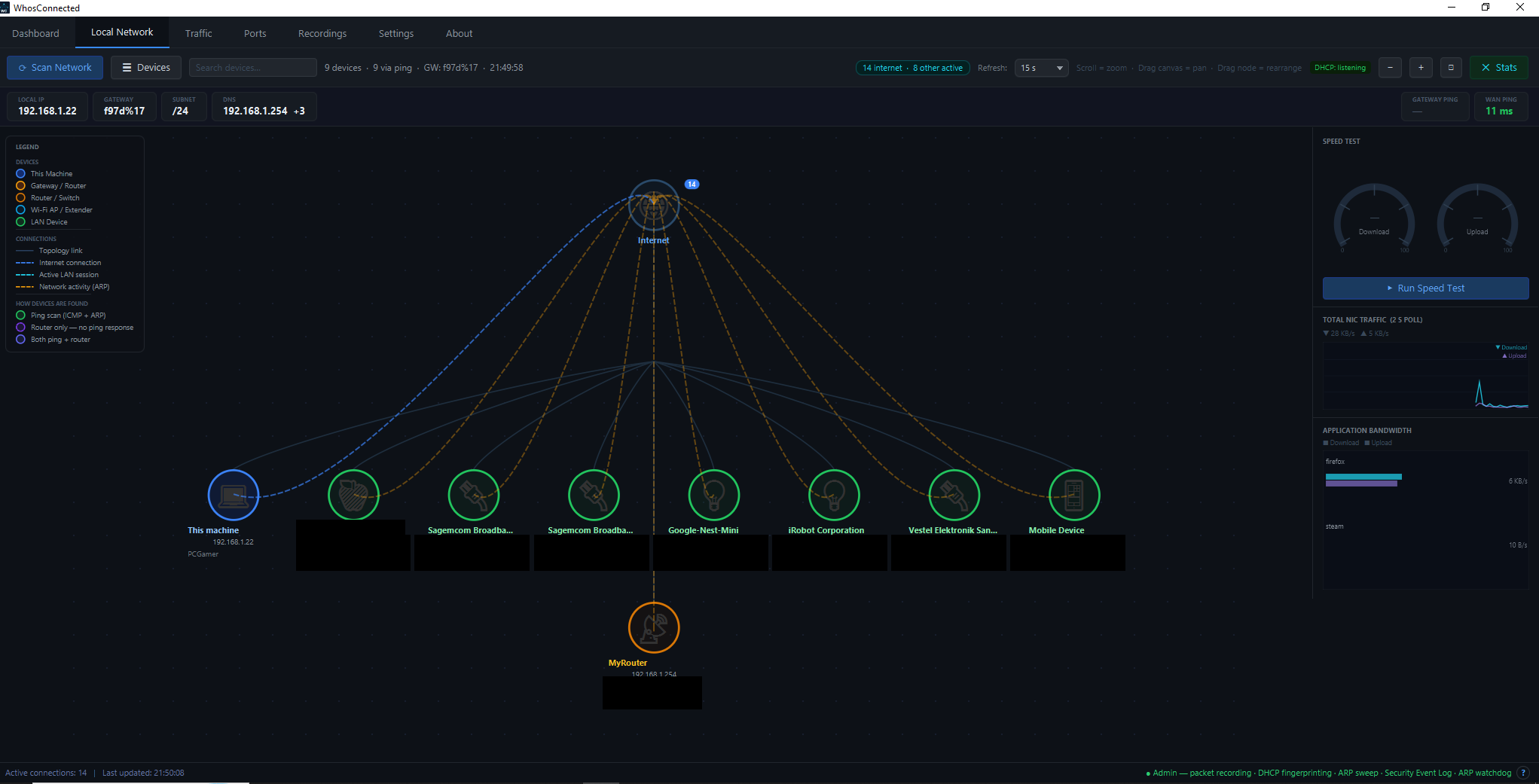Click the Wi-Fi AP / Extender legend entry
The image size is (1539, 784).
[x=54, y=210]
